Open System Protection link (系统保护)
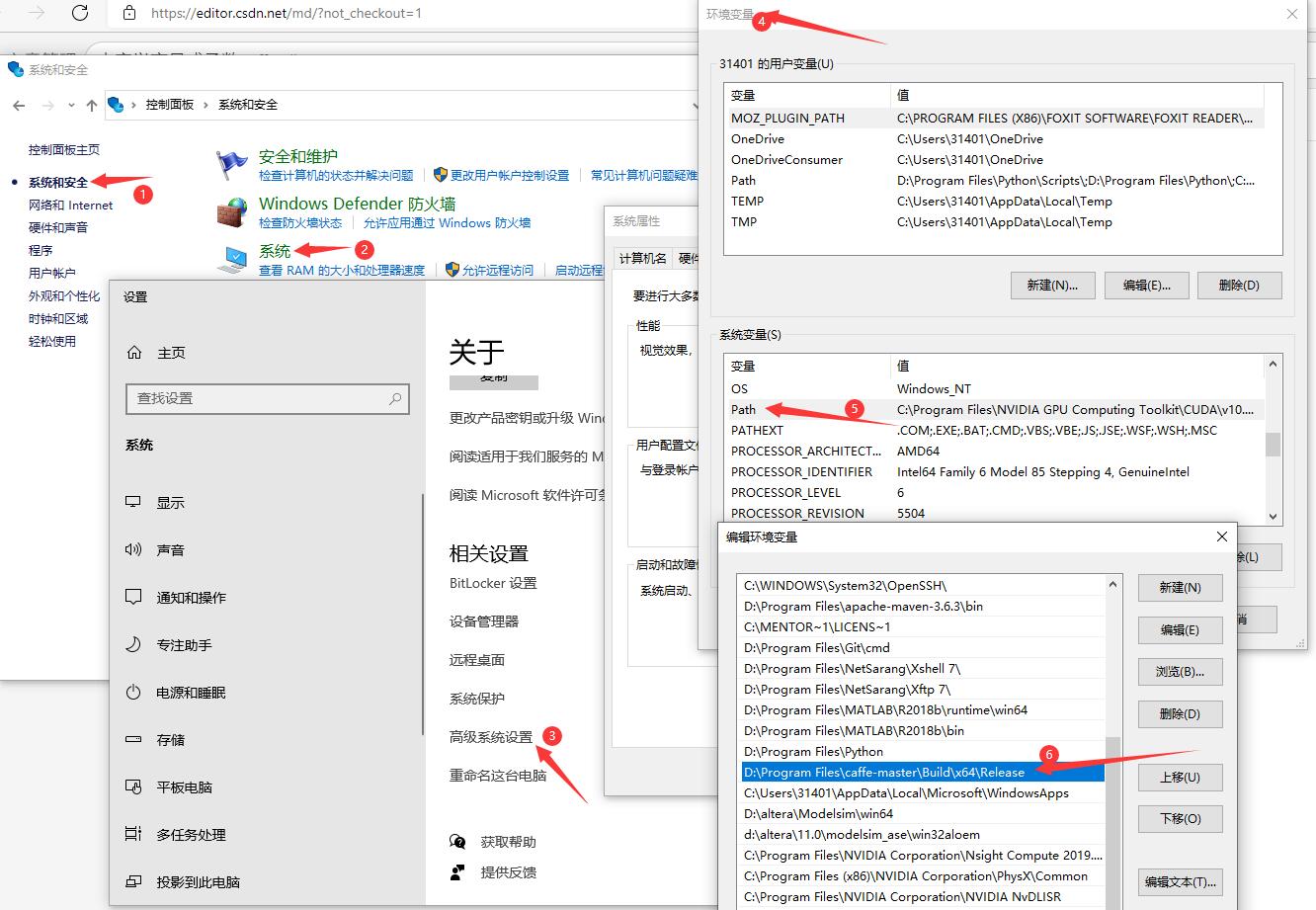1316x910 pixels. [x=477, y=699]
